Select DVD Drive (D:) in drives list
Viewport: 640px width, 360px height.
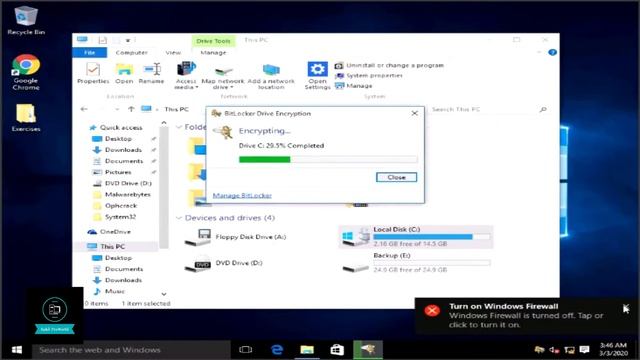(x=224, y=263)
